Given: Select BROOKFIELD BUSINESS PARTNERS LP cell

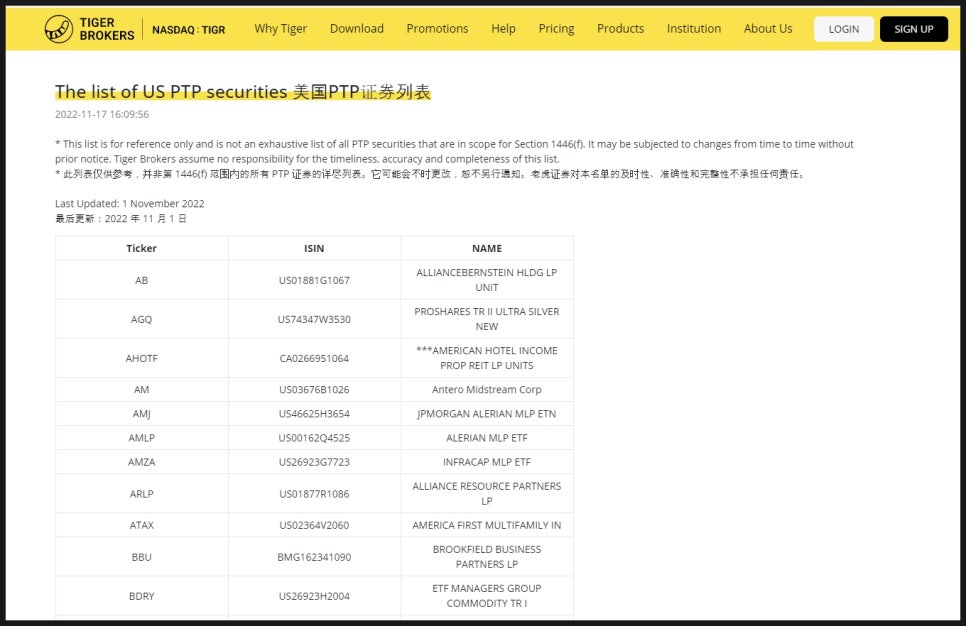Looking at the screenshot, I should click(487, 557).
